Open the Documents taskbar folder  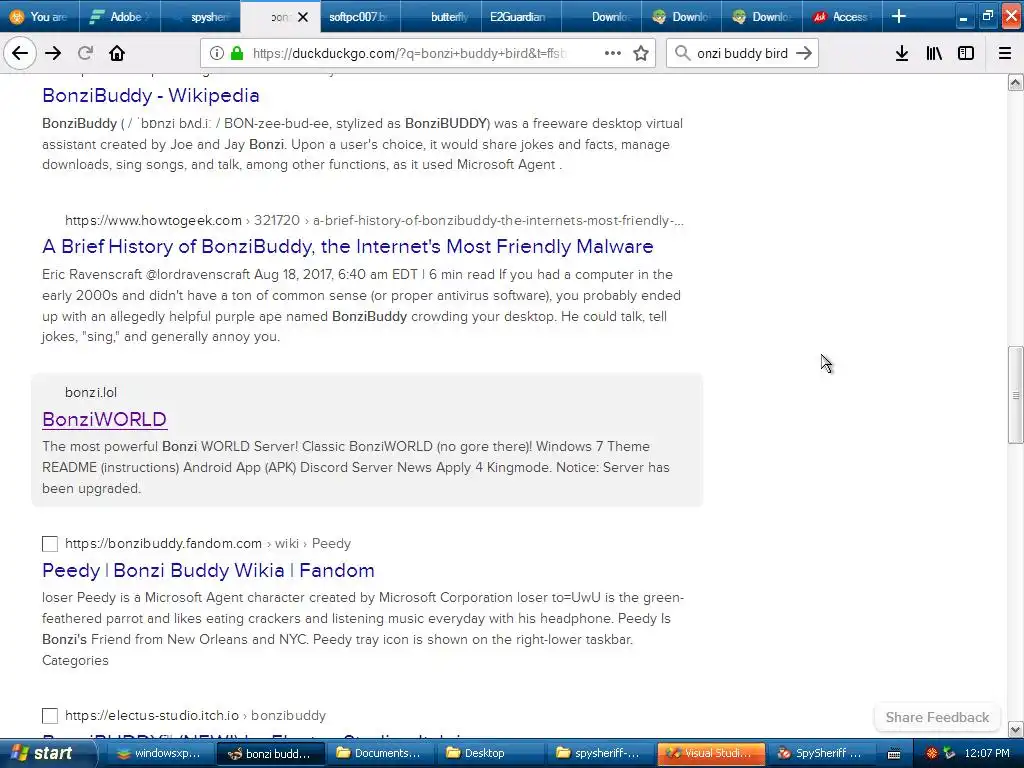click(x=379, y=753)
